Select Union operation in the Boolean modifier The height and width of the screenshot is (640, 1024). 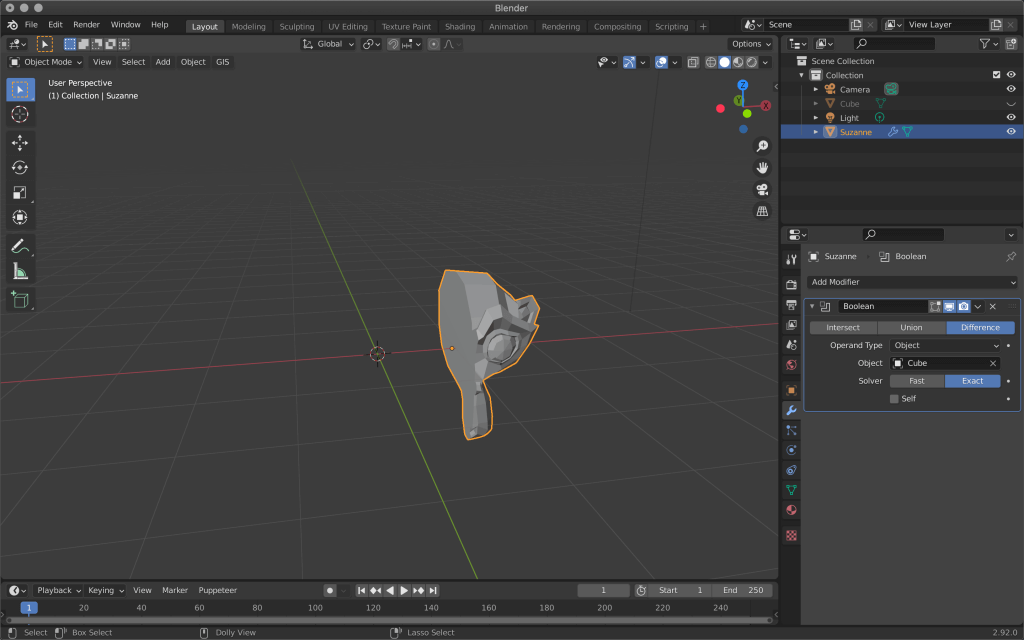[911, 327]
